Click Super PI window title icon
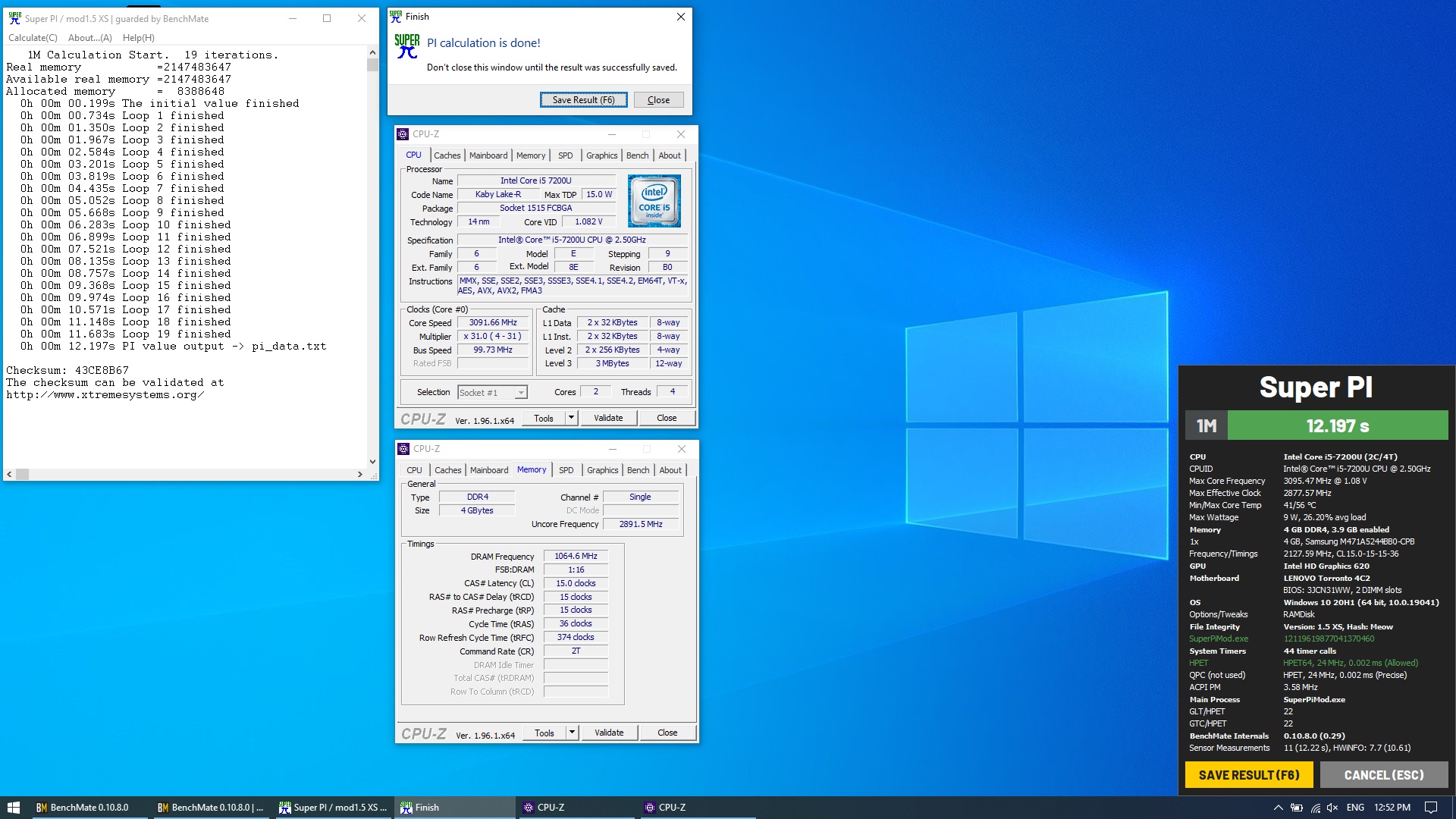Image resolution: width=1456 pixels, height=819 pixels. pyautogui.click(x=14, y=18)
